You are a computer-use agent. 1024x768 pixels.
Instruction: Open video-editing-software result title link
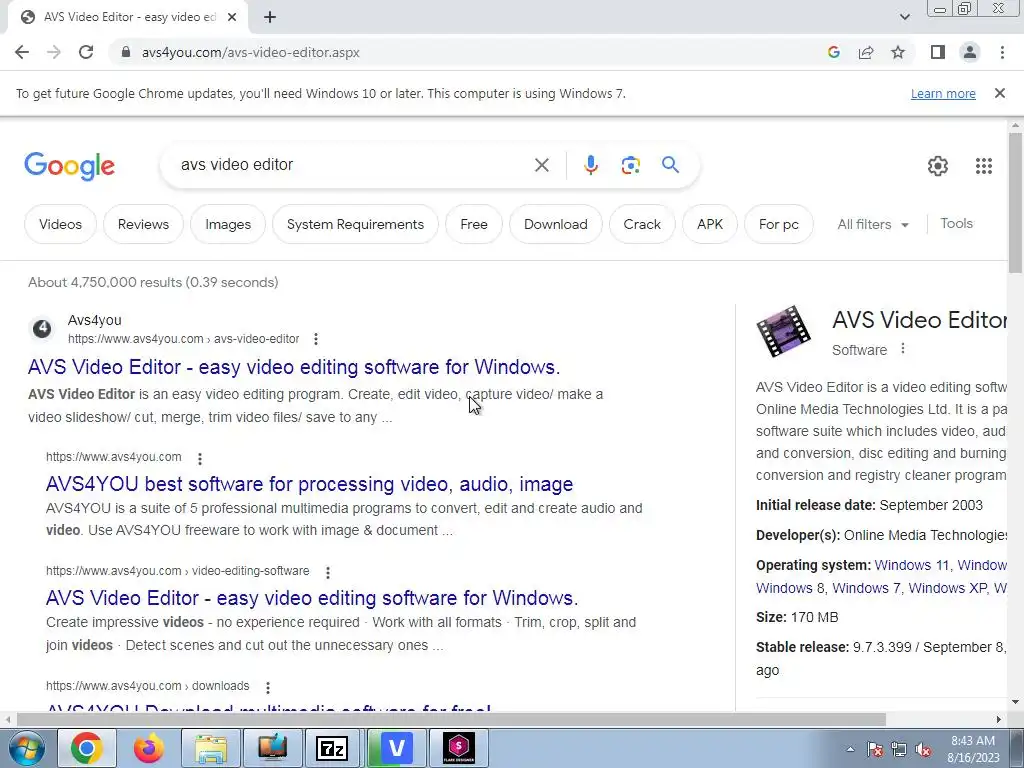[x=312, y=598]
